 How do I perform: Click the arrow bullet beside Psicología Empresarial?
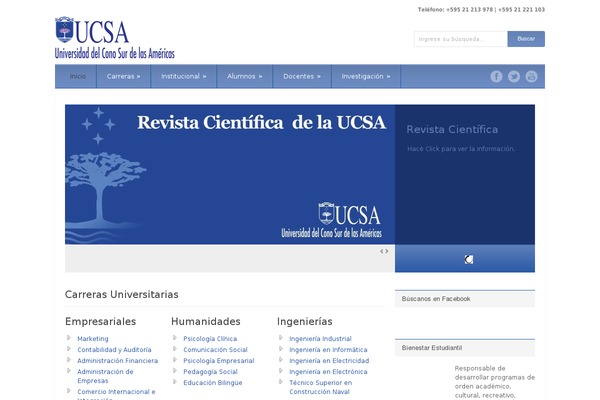coord(175,360)
